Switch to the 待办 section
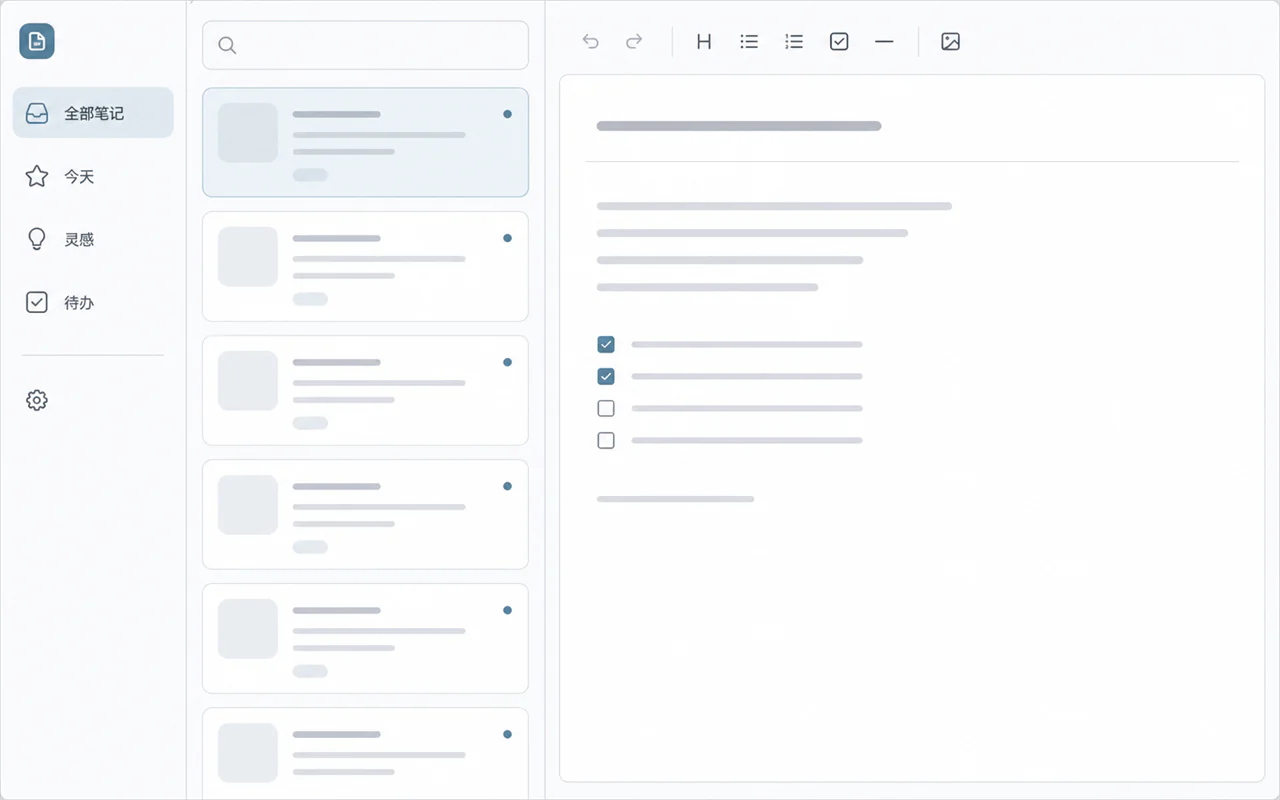Image resolution: width=1280 pixels, height=800 pixels. click(x=93, y=302)
